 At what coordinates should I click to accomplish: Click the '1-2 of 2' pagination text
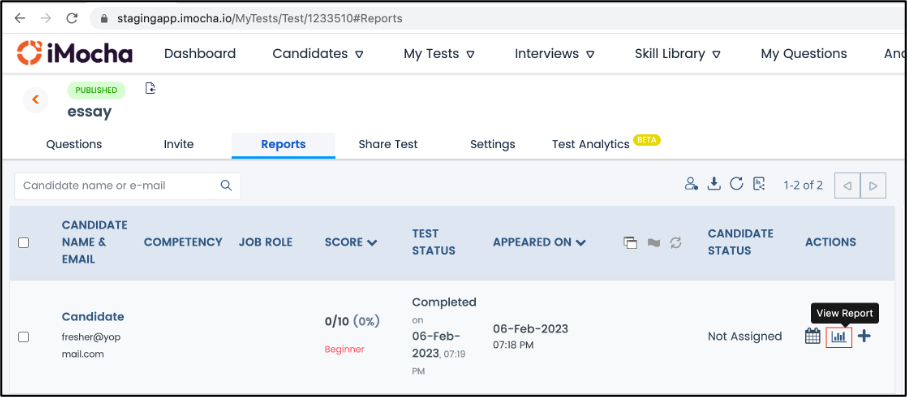click(x=803, y=185)
